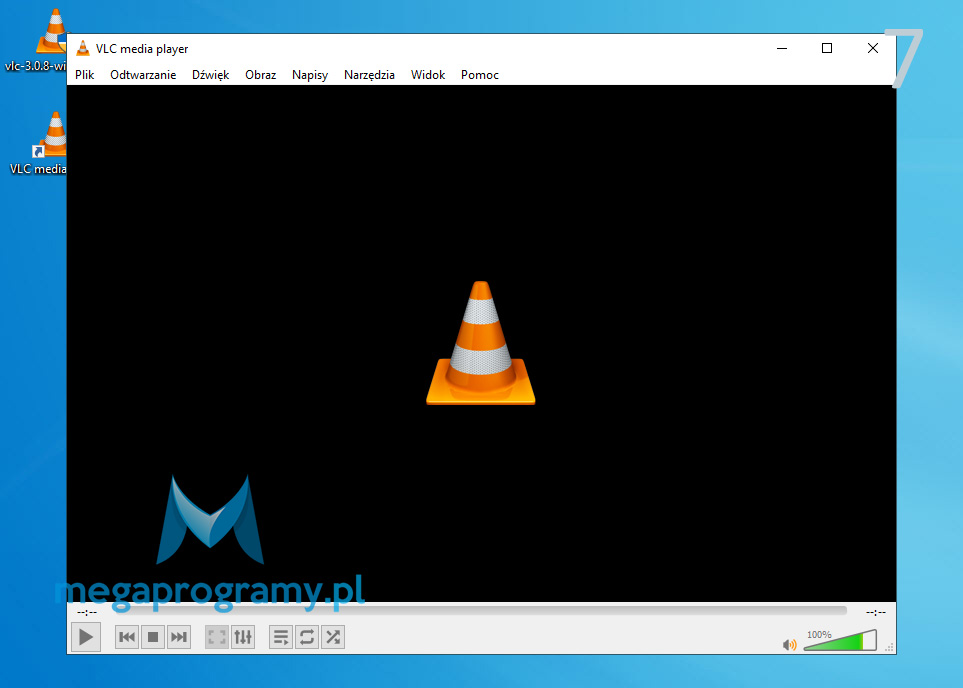Mute audio using speaker icon
The height and width of the screenshot is (688, 963).
[790, 644]
